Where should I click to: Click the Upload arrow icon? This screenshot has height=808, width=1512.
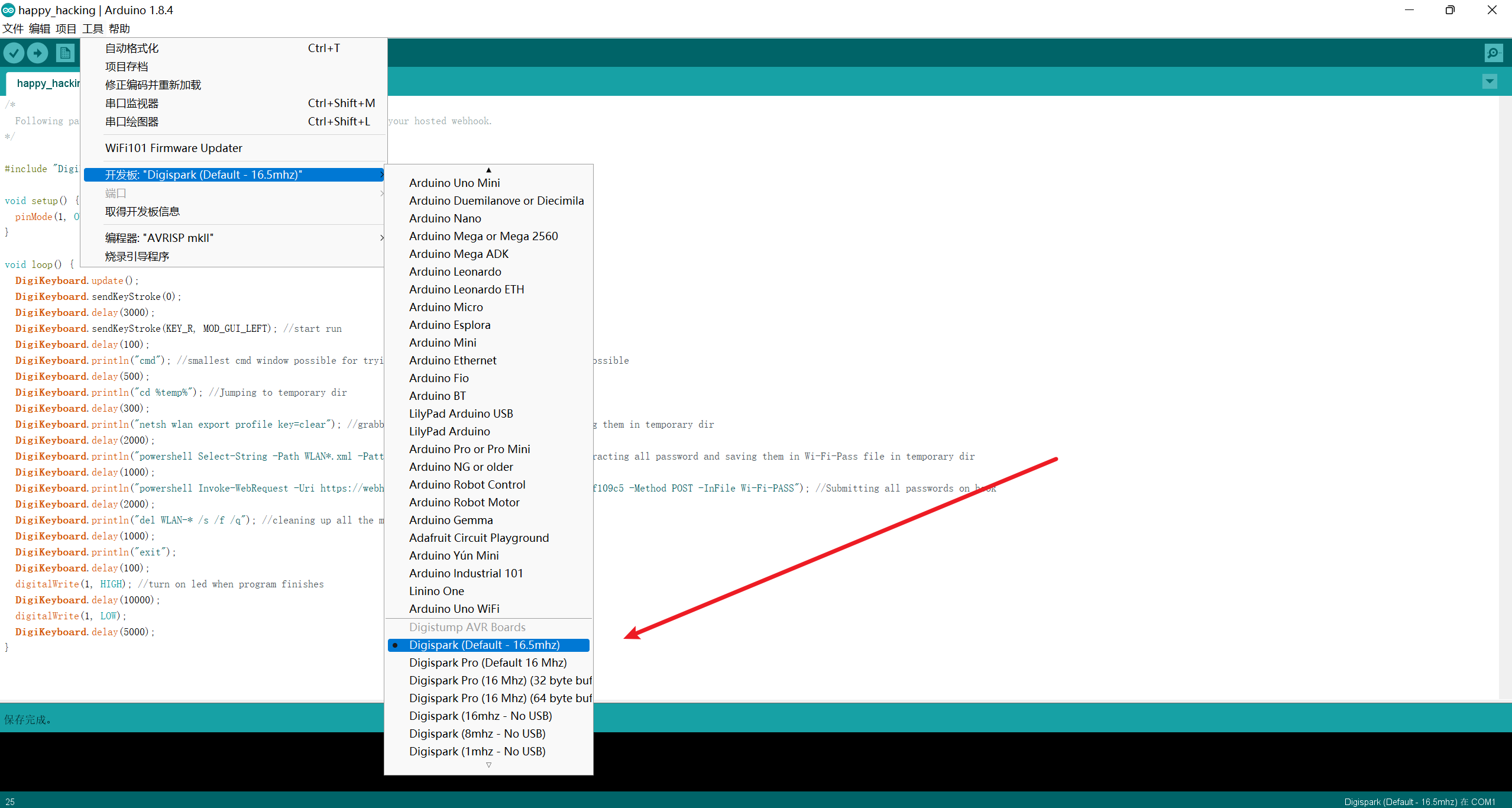pos(38,53)
